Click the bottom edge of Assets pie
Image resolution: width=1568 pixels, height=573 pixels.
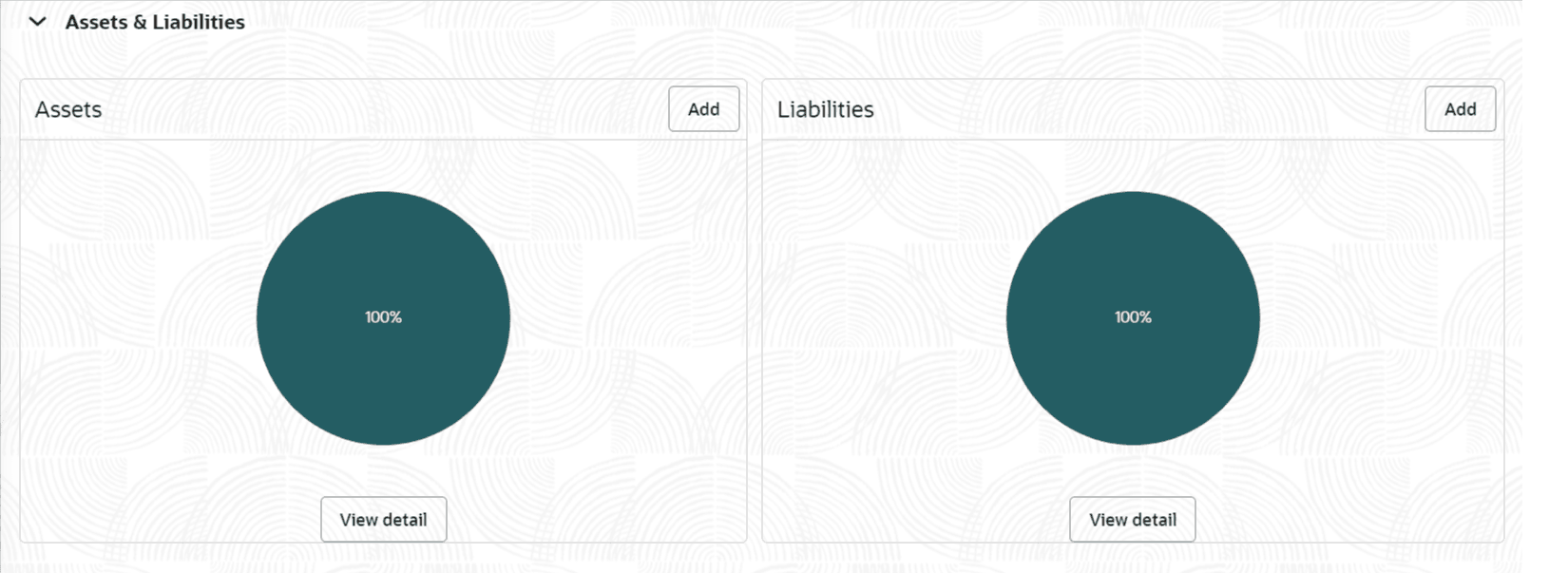(x=383, y=439)
